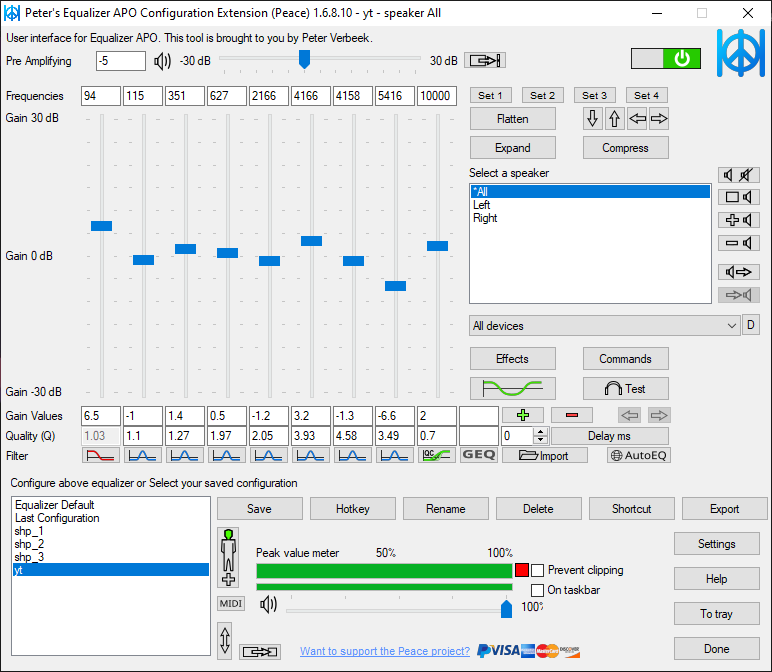
Task: Click the low-pass filter icon for 94 Hz
Action: click(x=101, y=455)
